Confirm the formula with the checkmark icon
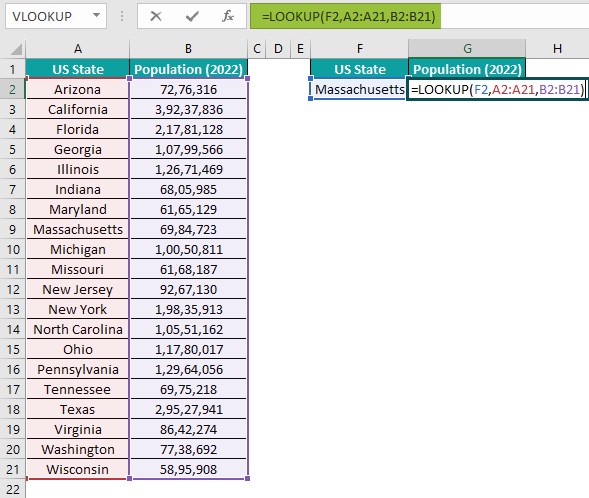589x498 pixels. pos(192,16)
